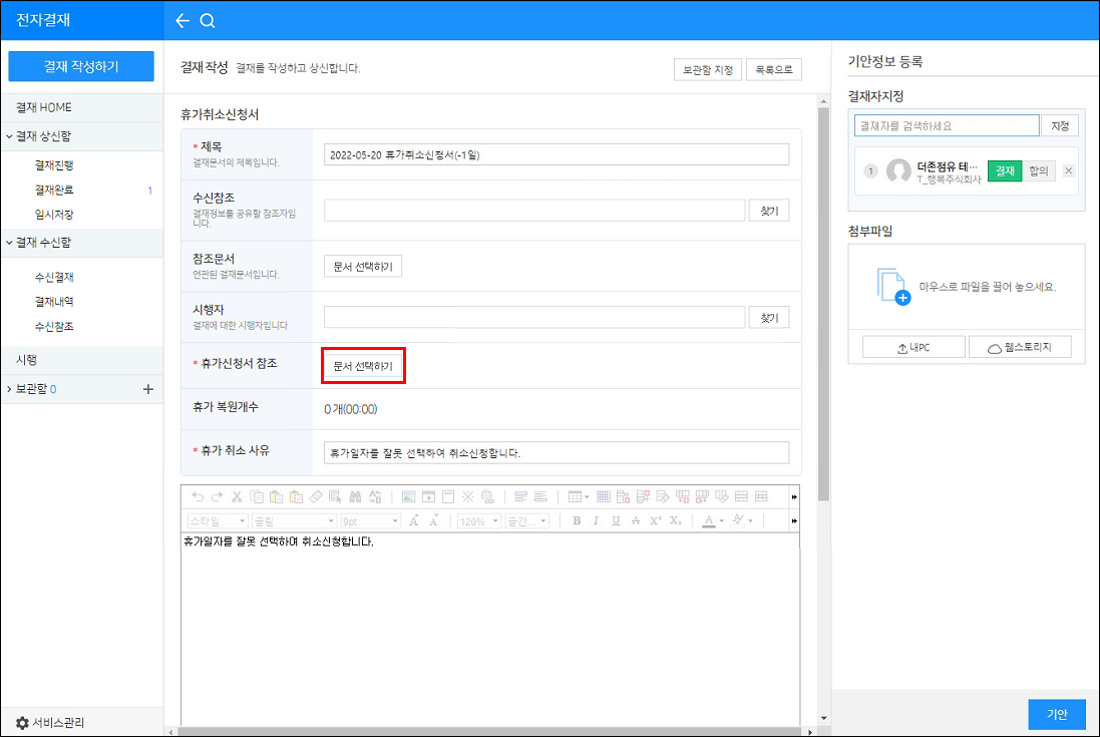1100x737 pixels.
Task: Remove the approver with X button
Action: [1068, 171]
